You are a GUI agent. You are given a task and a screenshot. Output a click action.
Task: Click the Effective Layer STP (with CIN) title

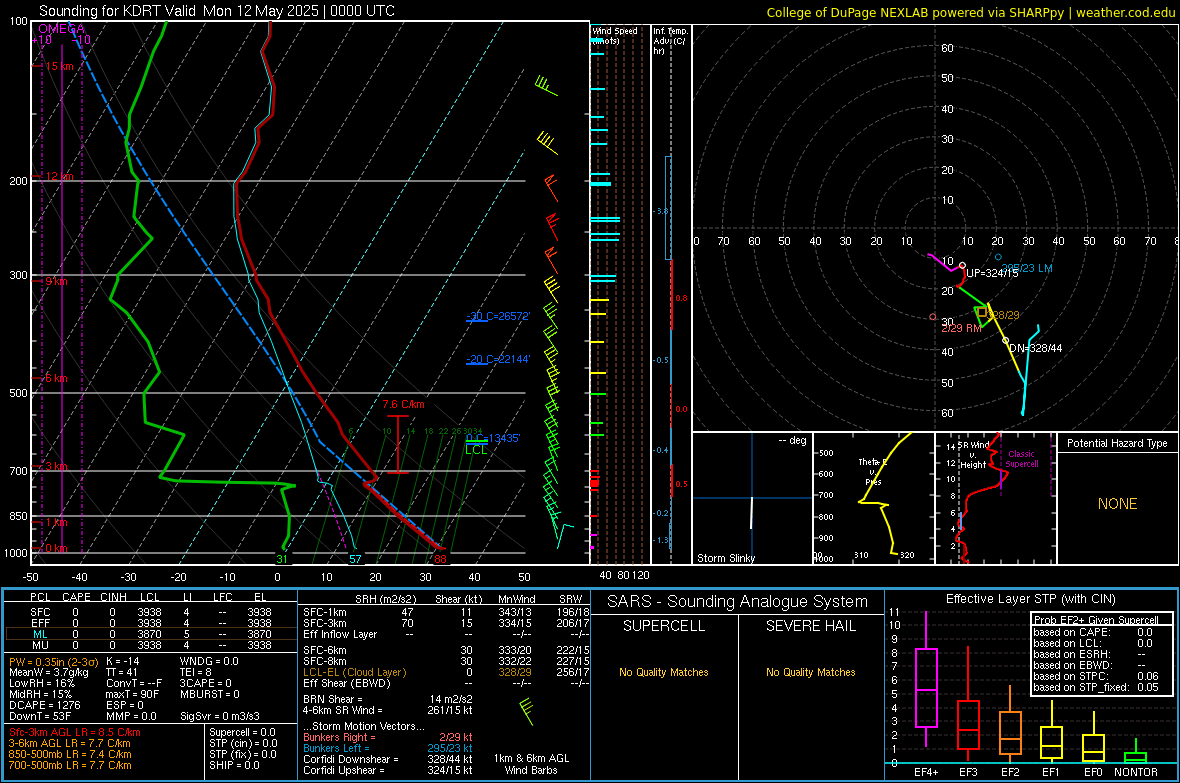1030,599
